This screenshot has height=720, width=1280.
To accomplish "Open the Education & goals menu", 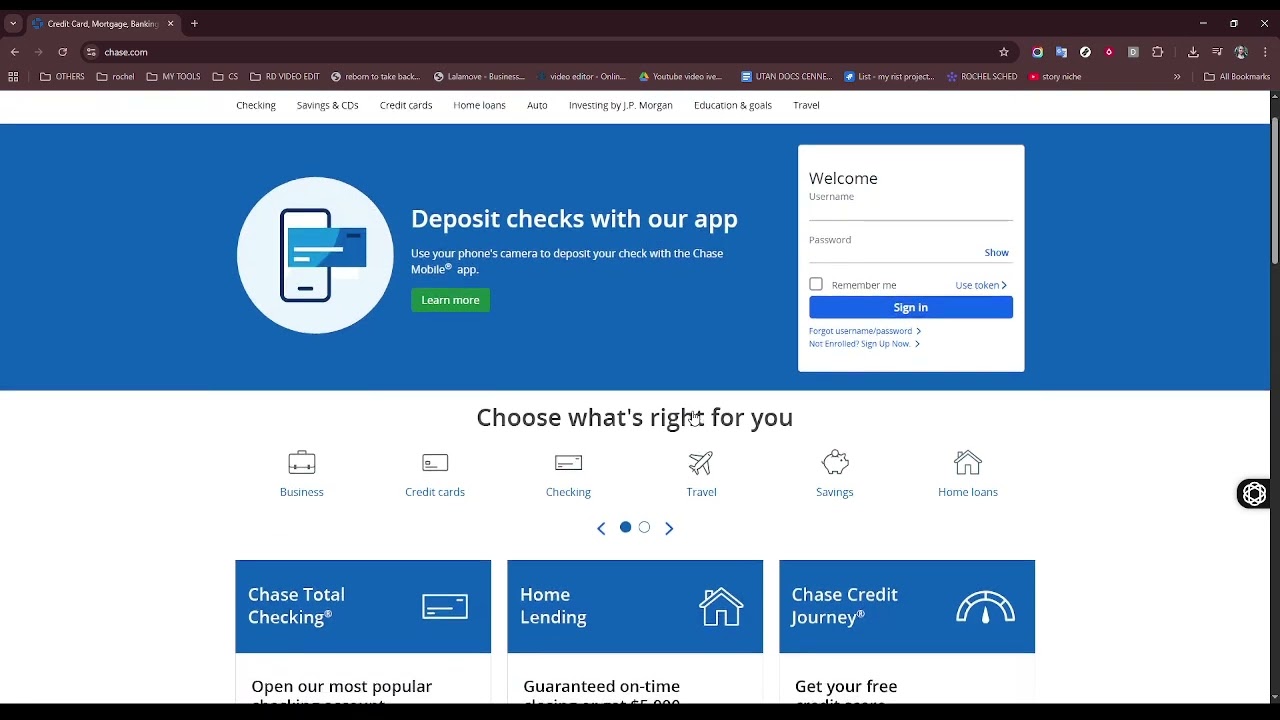I will tap(733, 105).
